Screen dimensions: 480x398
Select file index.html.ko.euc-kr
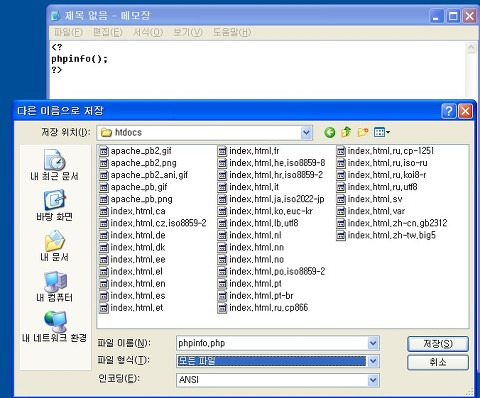tap(265, 212)
